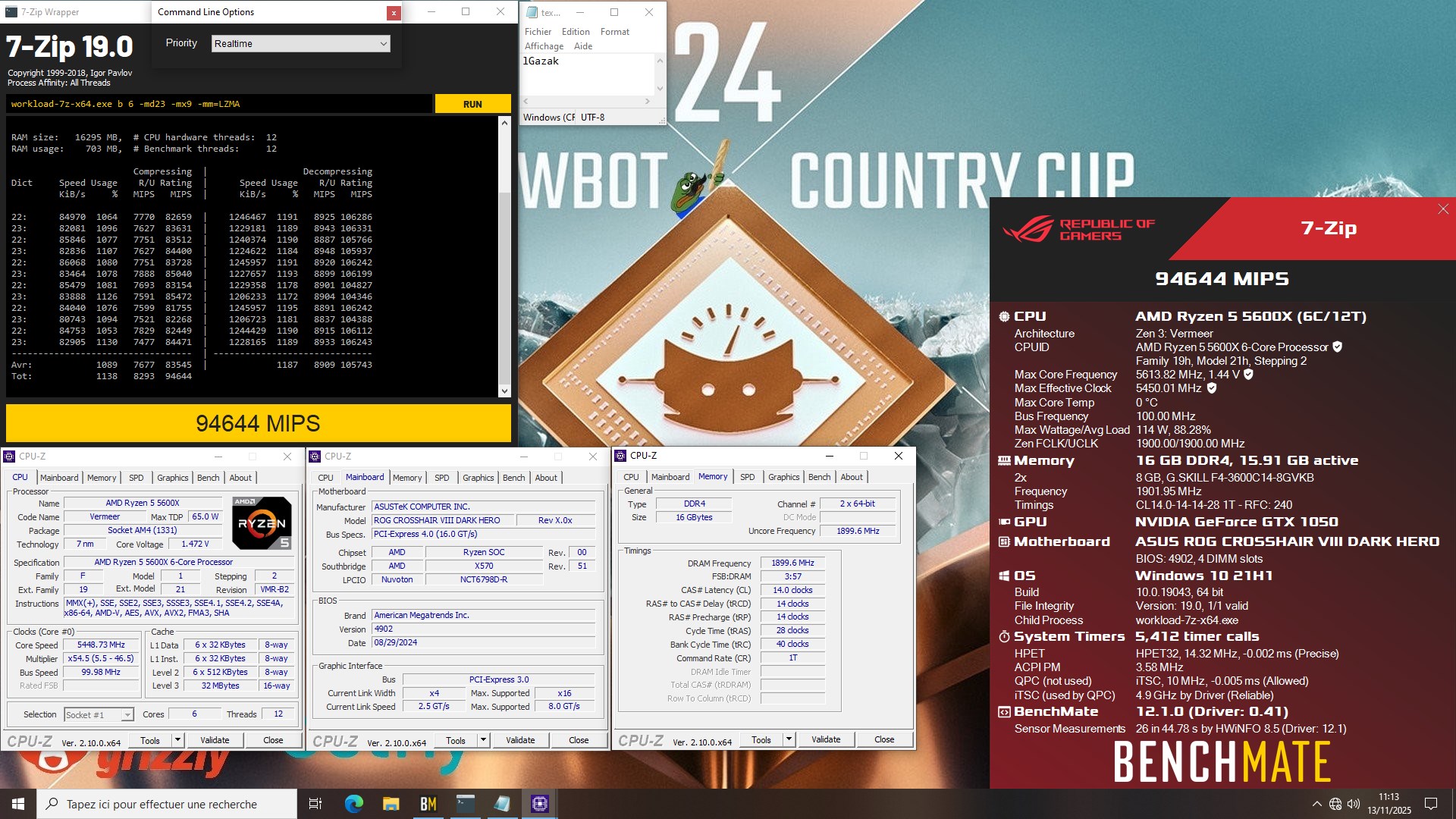
Task: Open About tab in Memory CPU-Z window
Action: pos(851,477)
